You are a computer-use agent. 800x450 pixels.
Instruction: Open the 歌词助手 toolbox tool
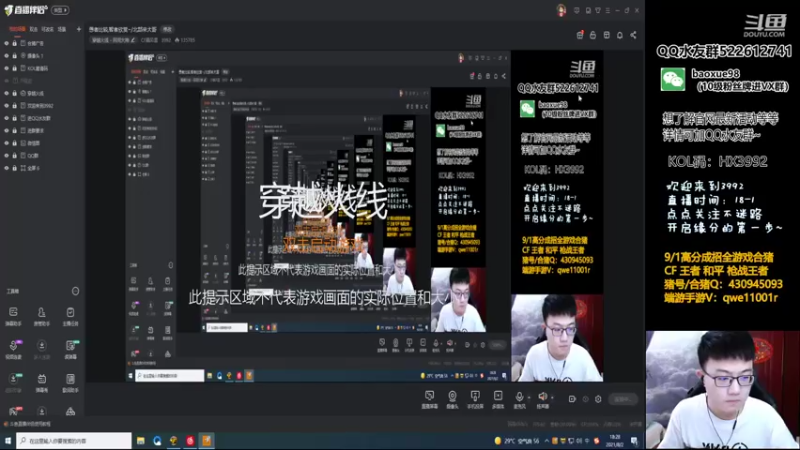(x=70, y=383)
